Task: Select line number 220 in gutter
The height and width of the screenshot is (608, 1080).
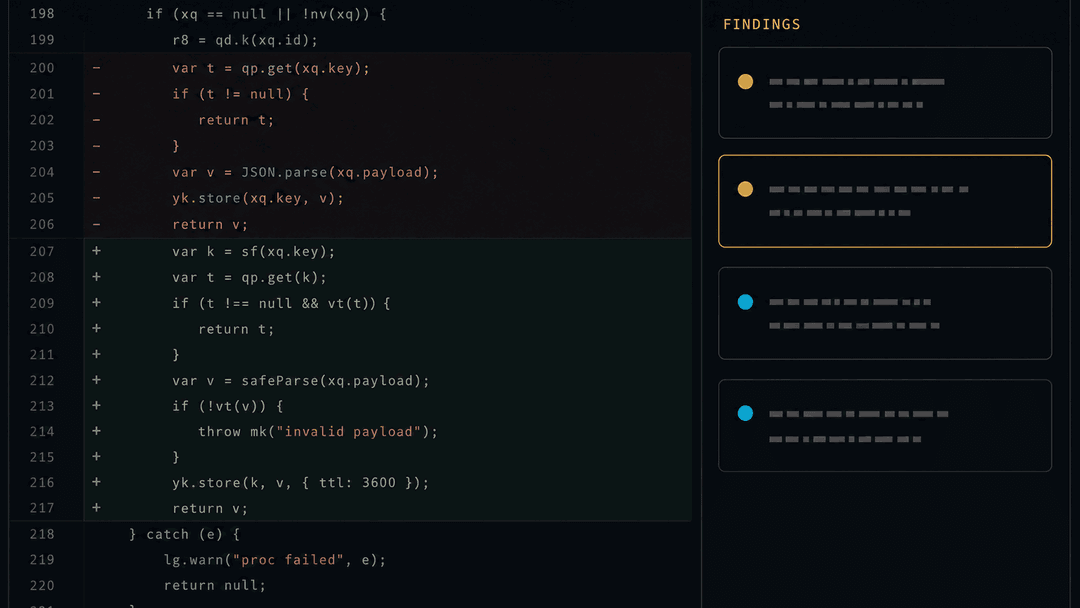Action: (42, 586)
